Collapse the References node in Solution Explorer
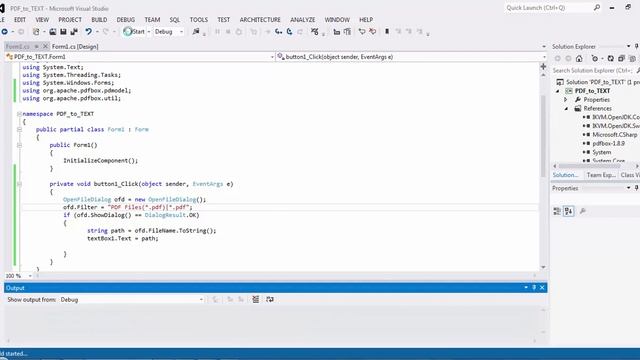Viewport: 640px width, 360px height. [x=566, y=109]
